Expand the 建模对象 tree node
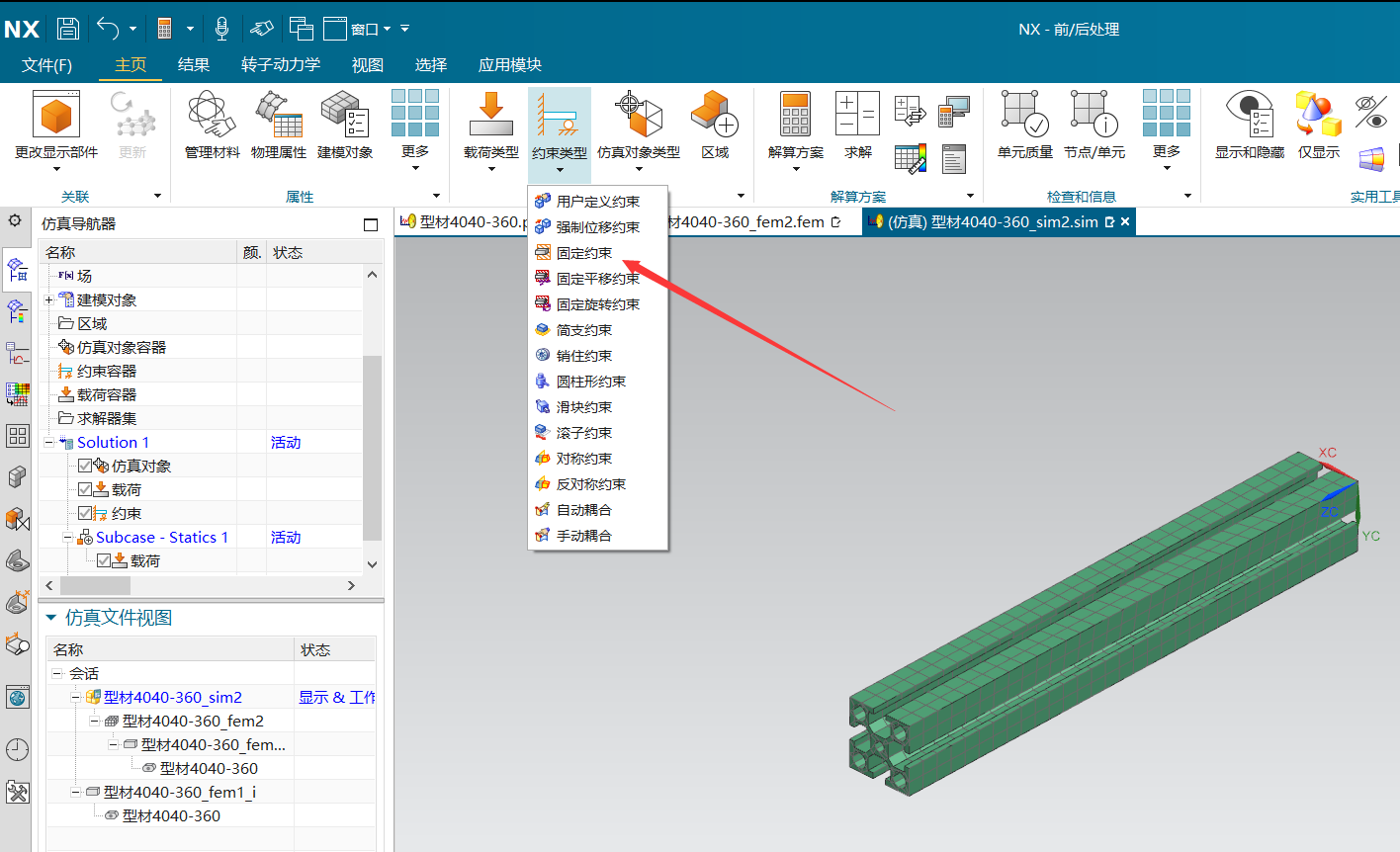 tap(48, 299)
